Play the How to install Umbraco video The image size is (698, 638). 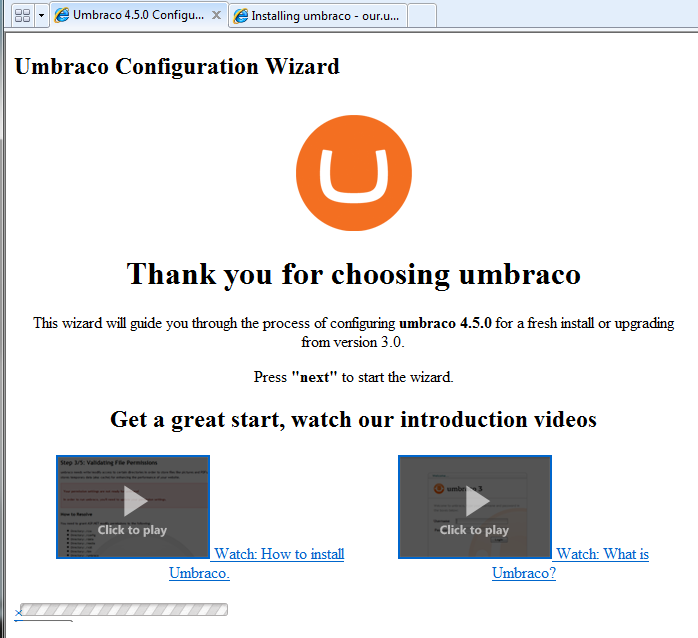pyautogui.click(x=133, y=507)
